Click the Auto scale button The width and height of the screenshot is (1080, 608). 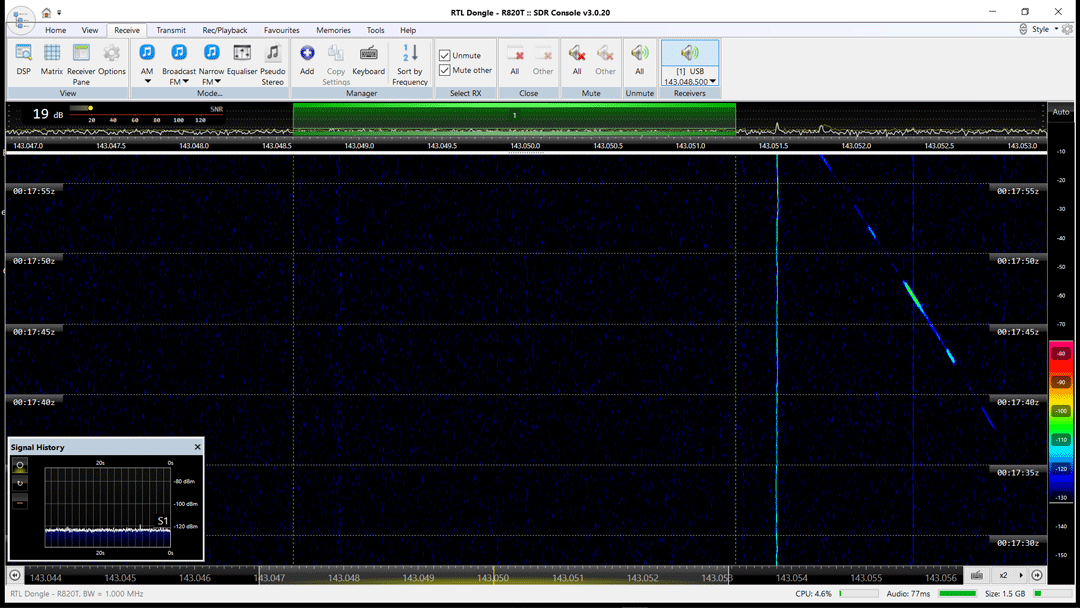click(1061, 112)
